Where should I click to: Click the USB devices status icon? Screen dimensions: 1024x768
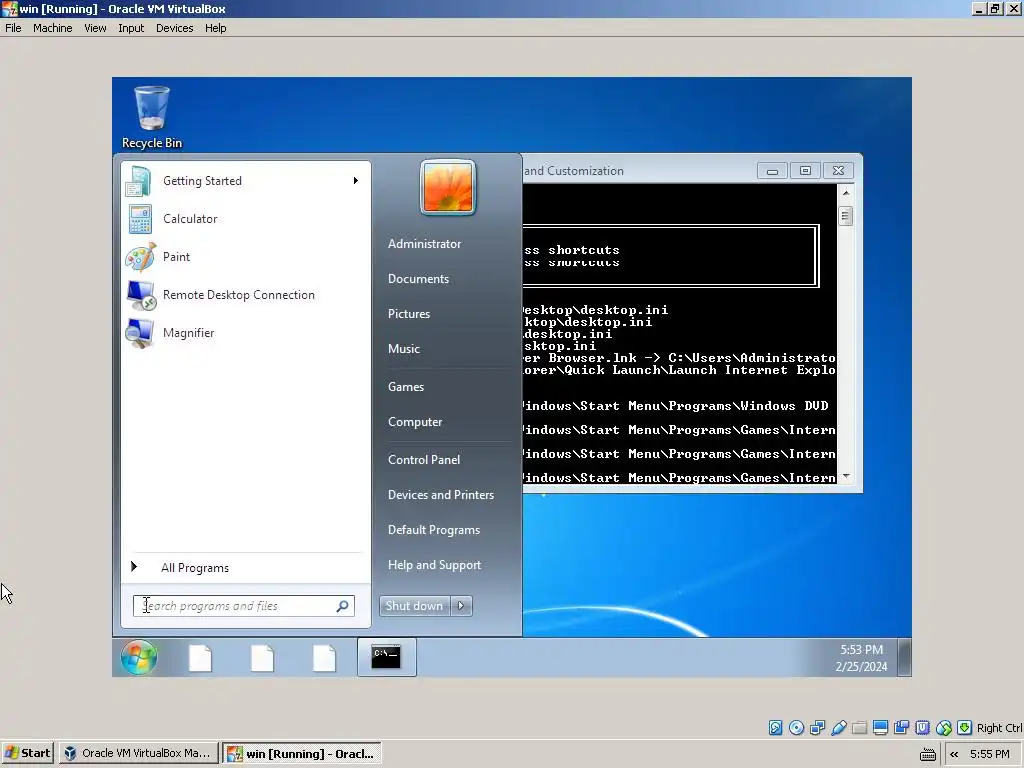tap(839, 728)
